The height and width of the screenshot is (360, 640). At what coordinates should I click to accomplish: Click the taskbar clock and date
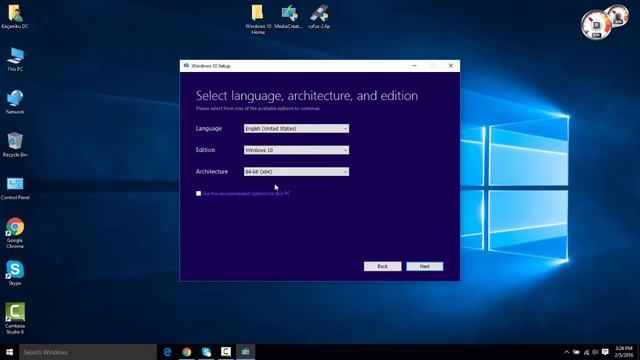point(624,352)
